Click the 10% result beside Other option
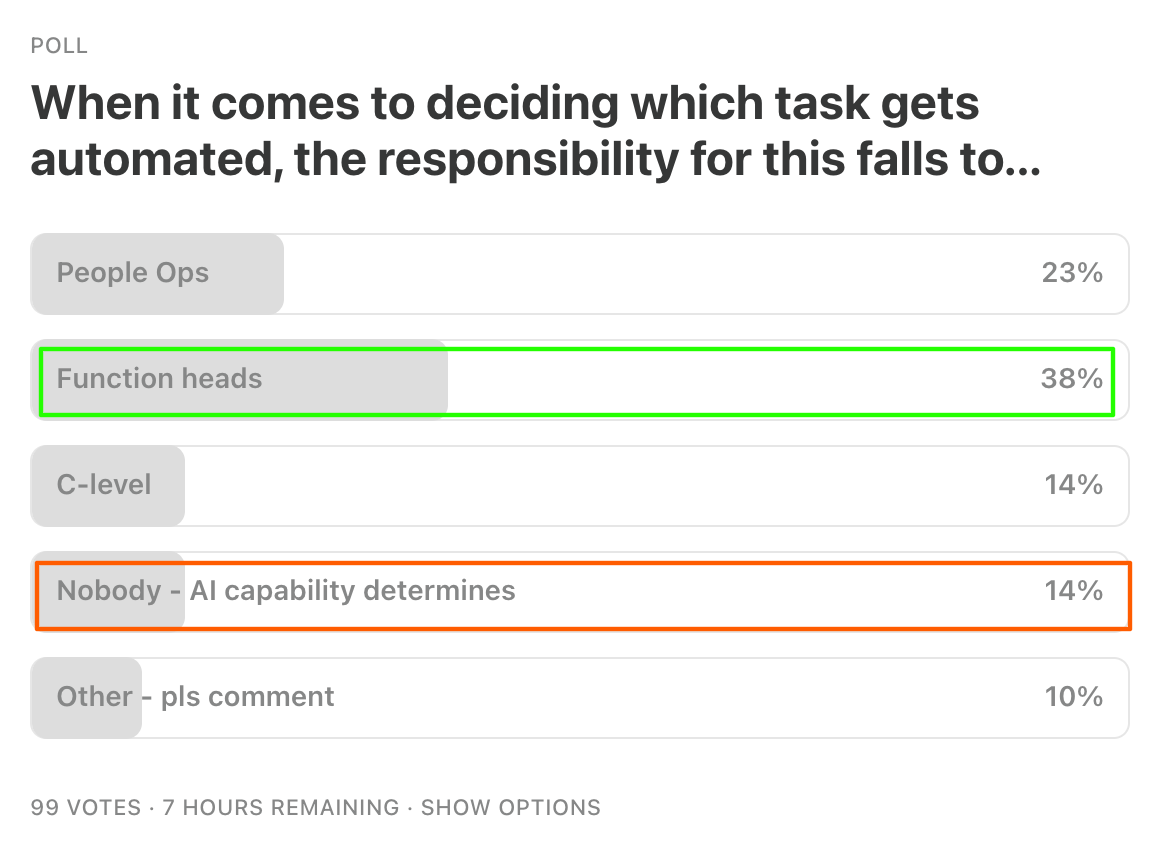Image resolution: width=1162 pixels, height=854 pixels. point(1073,697)
